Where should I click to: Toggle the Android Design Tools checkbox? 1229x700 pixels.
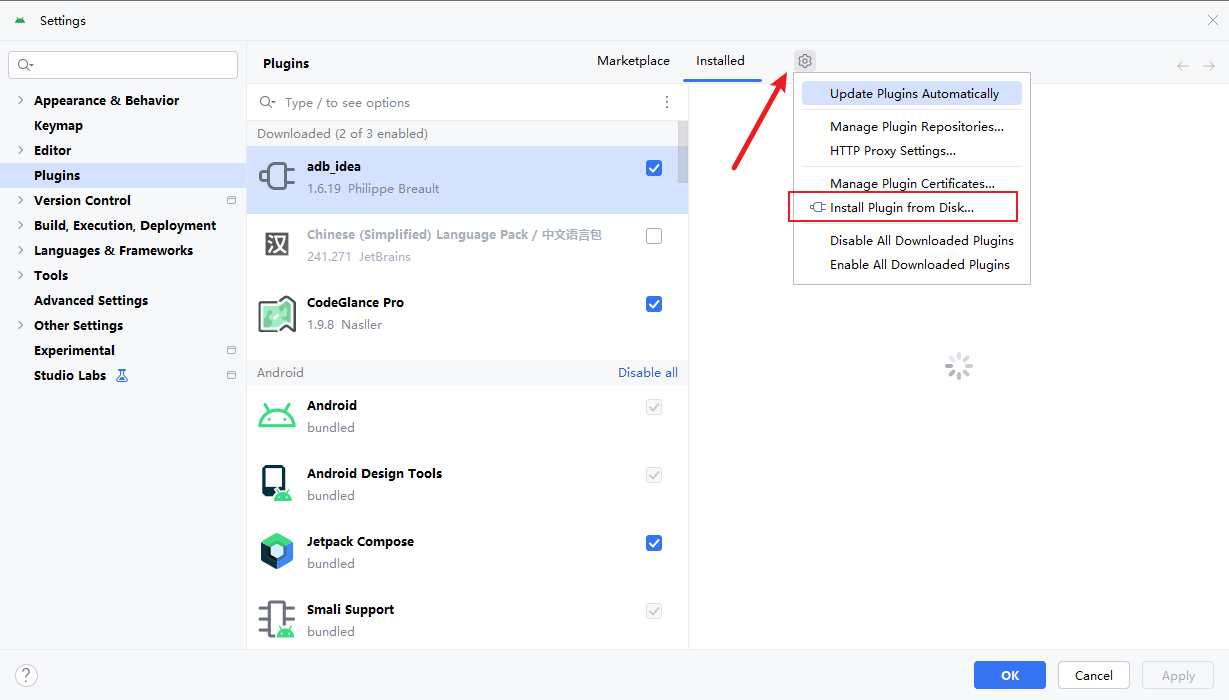pos(654,475)
